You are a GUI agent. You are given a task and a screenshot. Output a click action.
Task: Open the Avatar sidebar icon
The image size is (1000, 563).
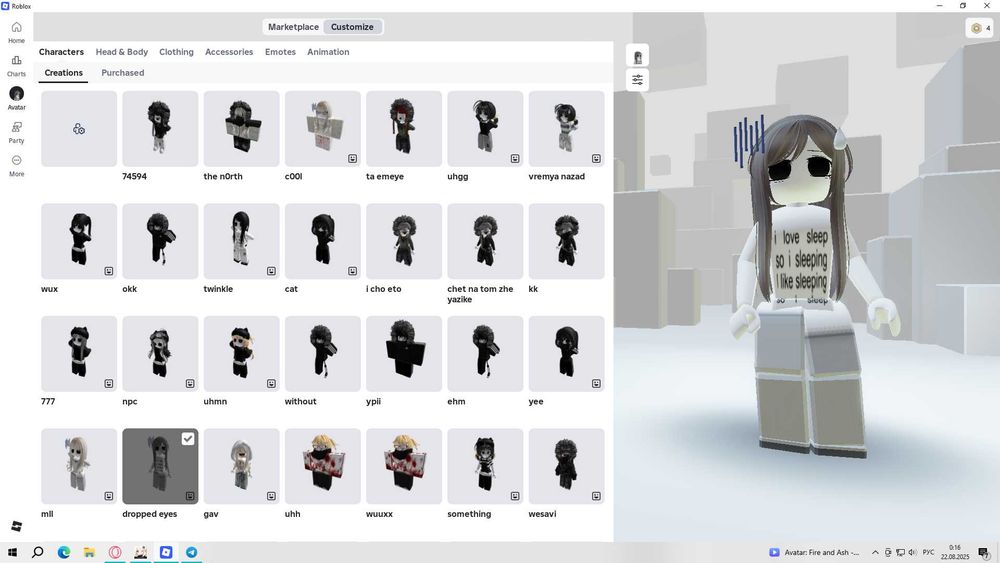pyautogui.click(x=17, y=98)
